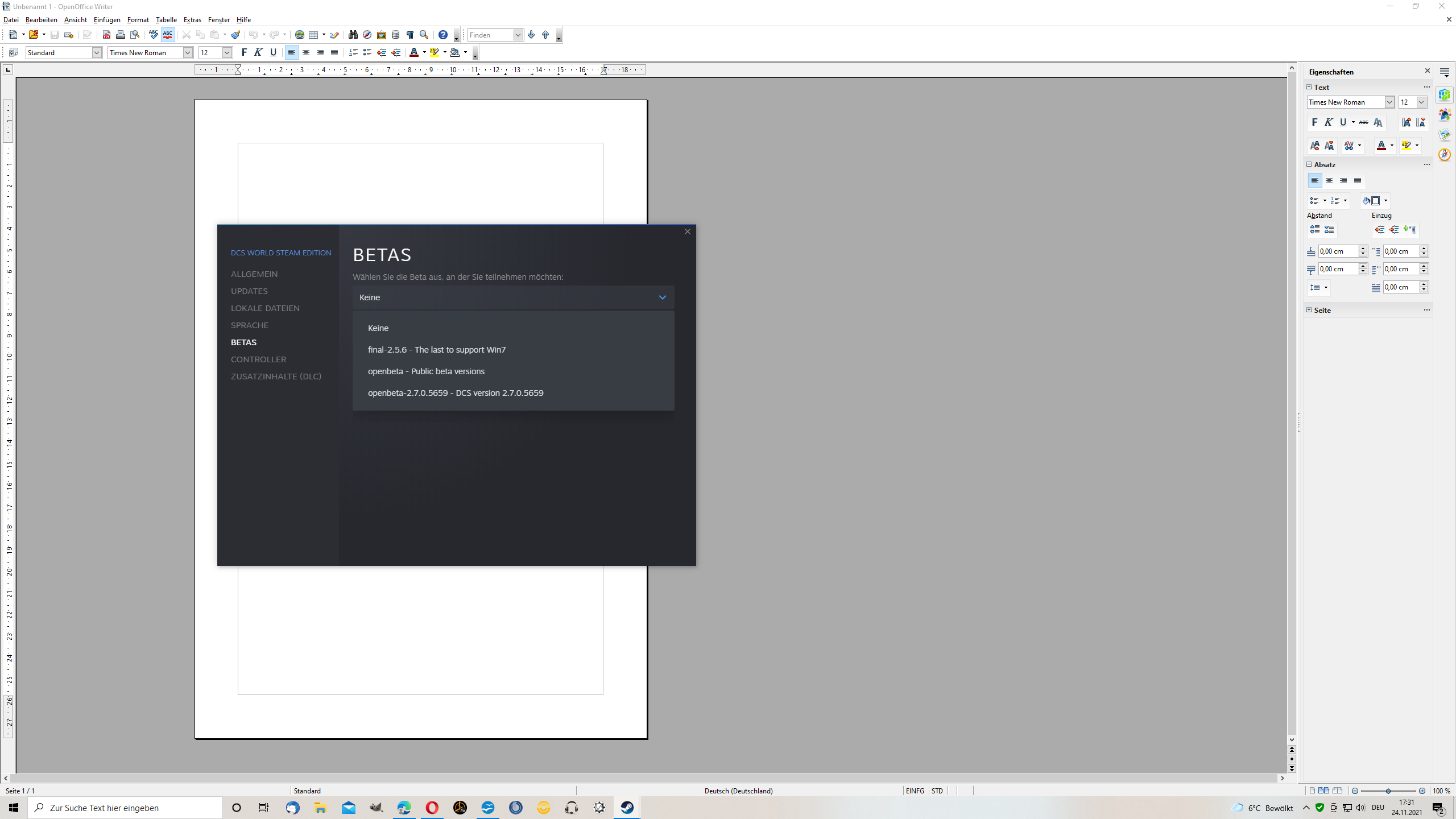
Task: Click the Print document icon
Action: click(120, 35)
